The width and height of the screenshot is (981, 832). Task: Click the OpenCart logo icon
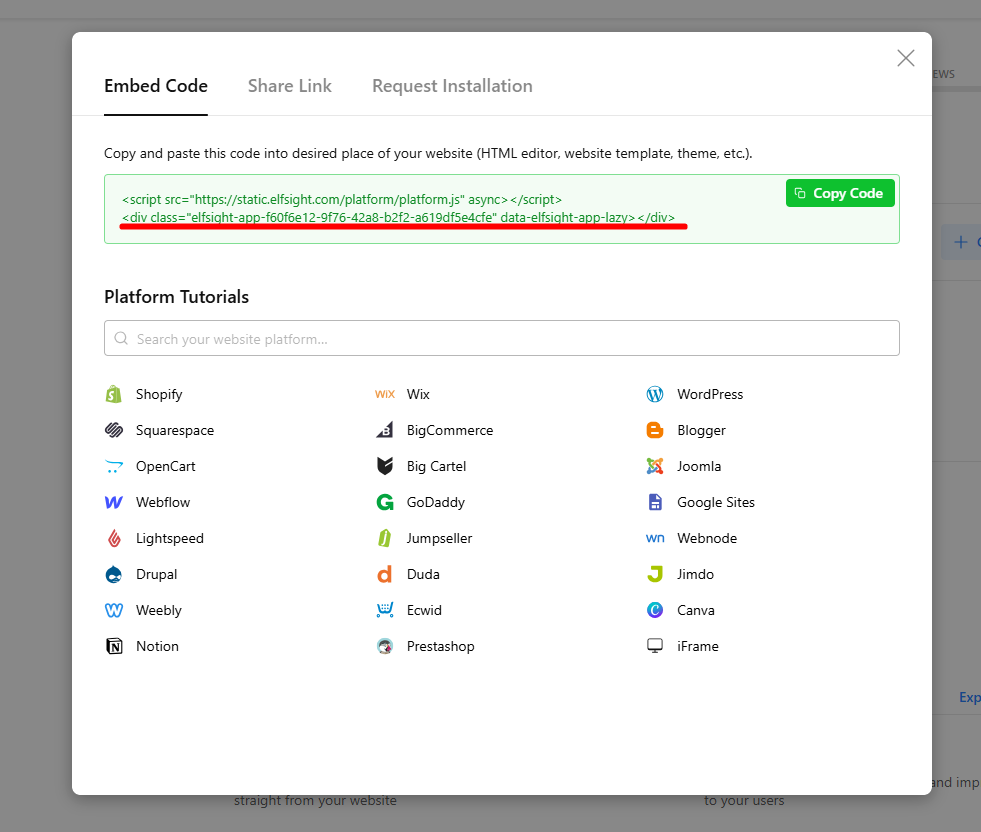click(x=114, y=466)
